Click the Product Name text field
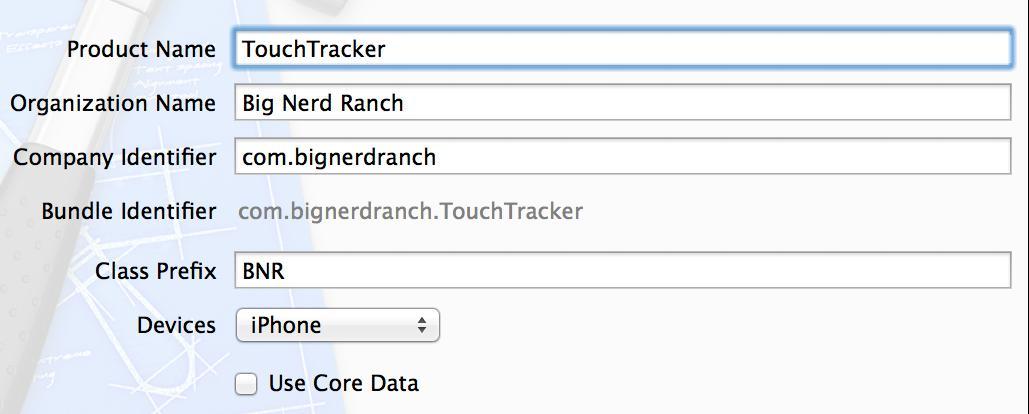1029x414 pixels. point(622,49)
